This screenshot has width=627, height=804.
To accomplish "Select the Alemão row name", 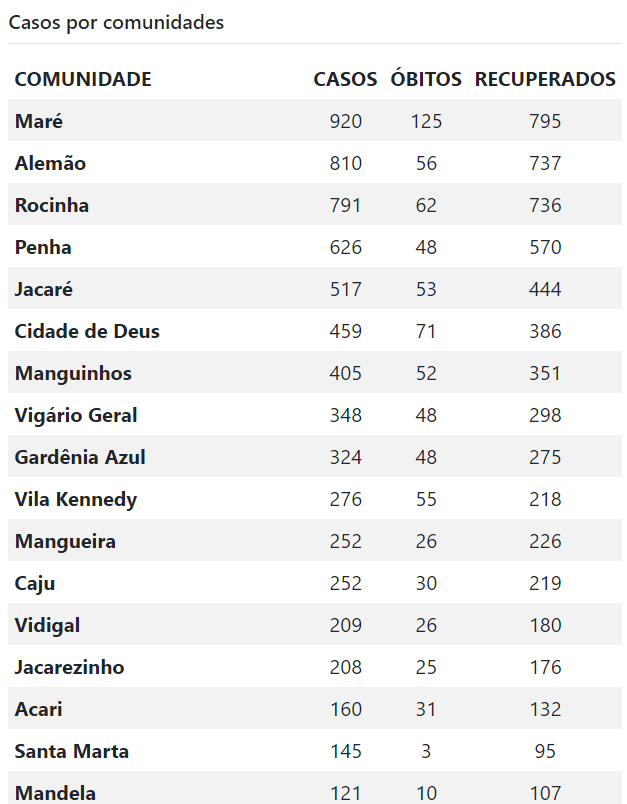I will tap(50, 163).
